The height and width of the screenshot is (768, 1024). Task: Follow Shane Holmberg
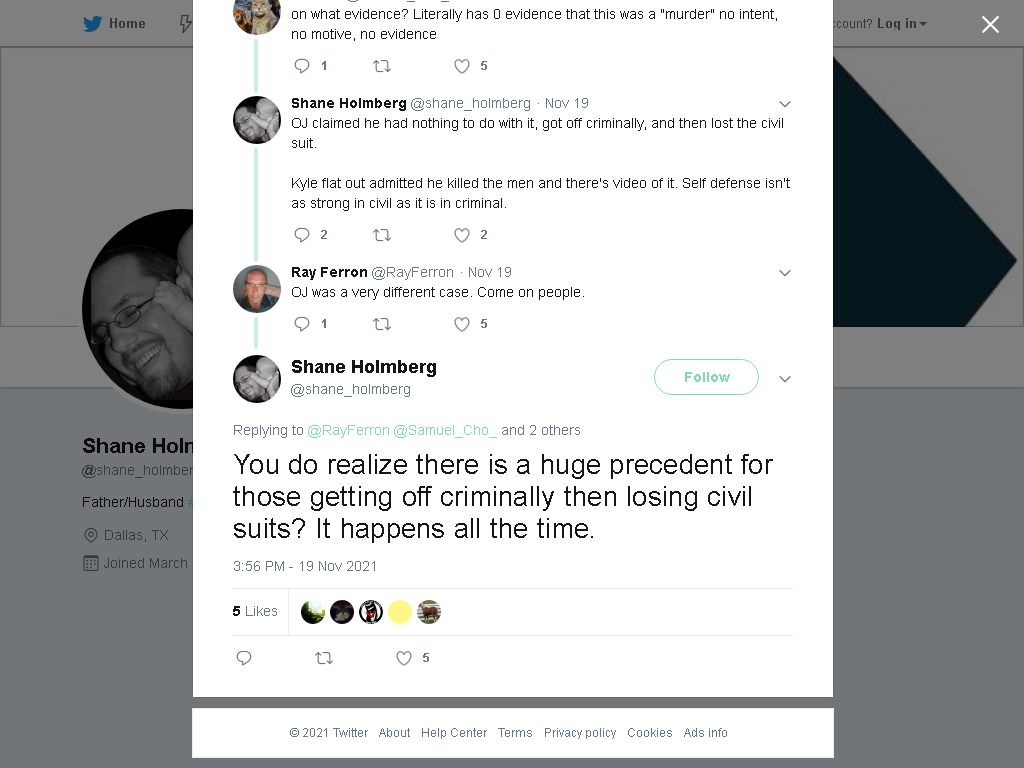(x=706, y=377)
